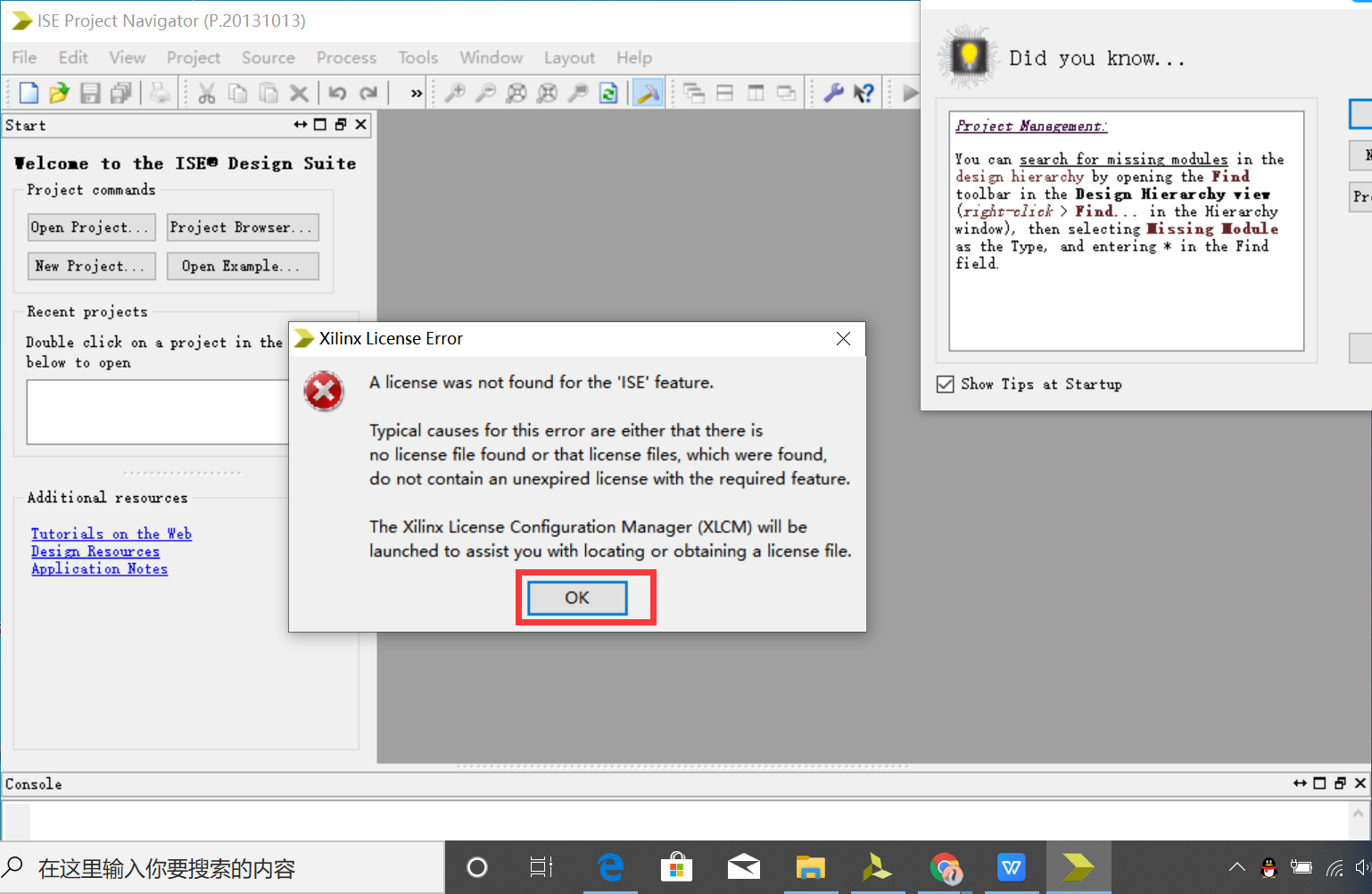The image size is (1372, 894).
Task: Open the Help menu
Action: pos(634,57)
